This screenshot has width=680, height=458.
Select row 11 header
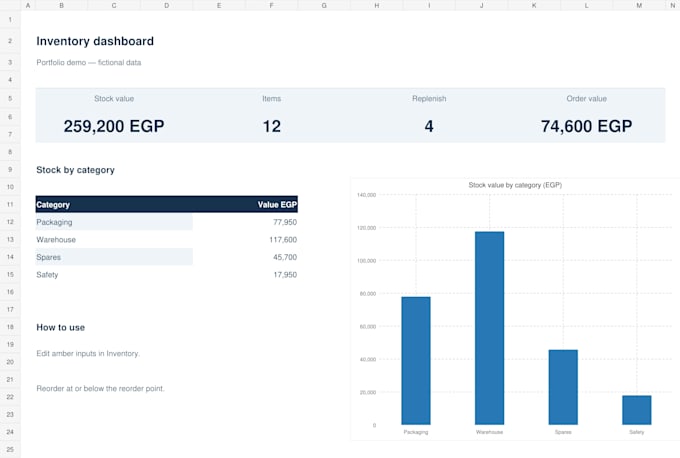[x=10, y=204]
